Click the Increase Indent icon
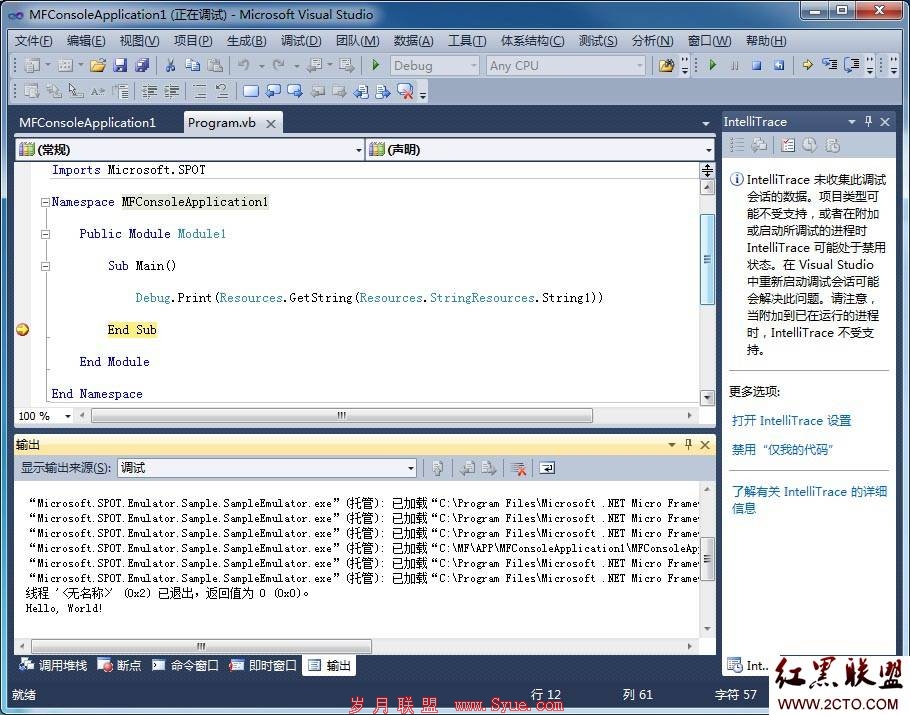Screen dimensions: 910x715 point(171,91)
